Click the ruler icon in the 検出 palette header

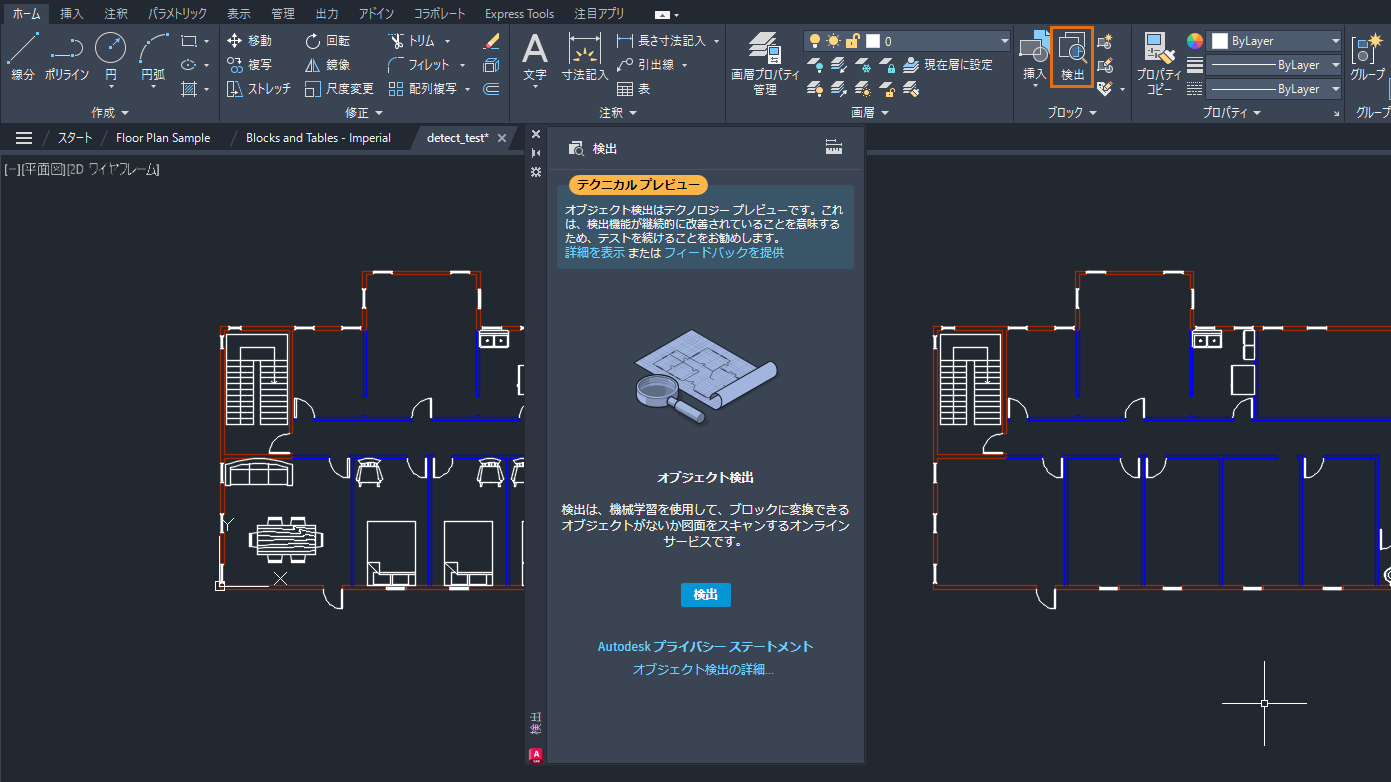pos(834,148)
